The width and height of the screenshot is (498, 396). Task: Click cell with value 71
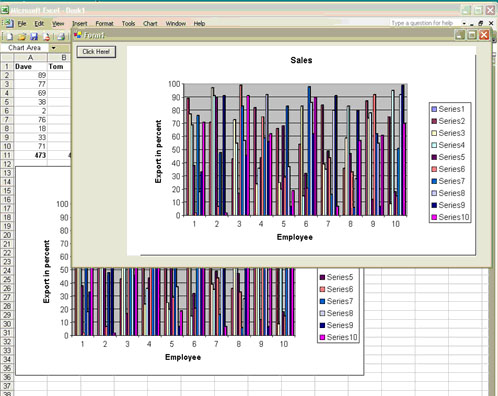click(x=30, y=146)
